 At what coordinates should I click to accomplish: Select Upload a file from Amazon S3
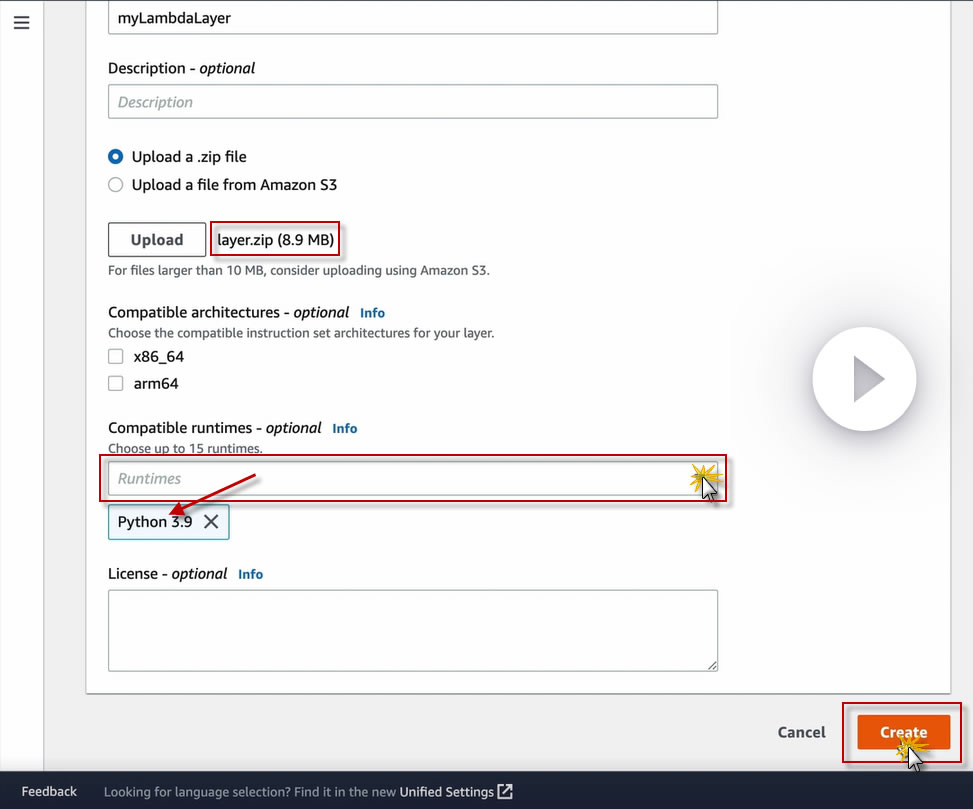pyautogui.click(x=115, y=185)
